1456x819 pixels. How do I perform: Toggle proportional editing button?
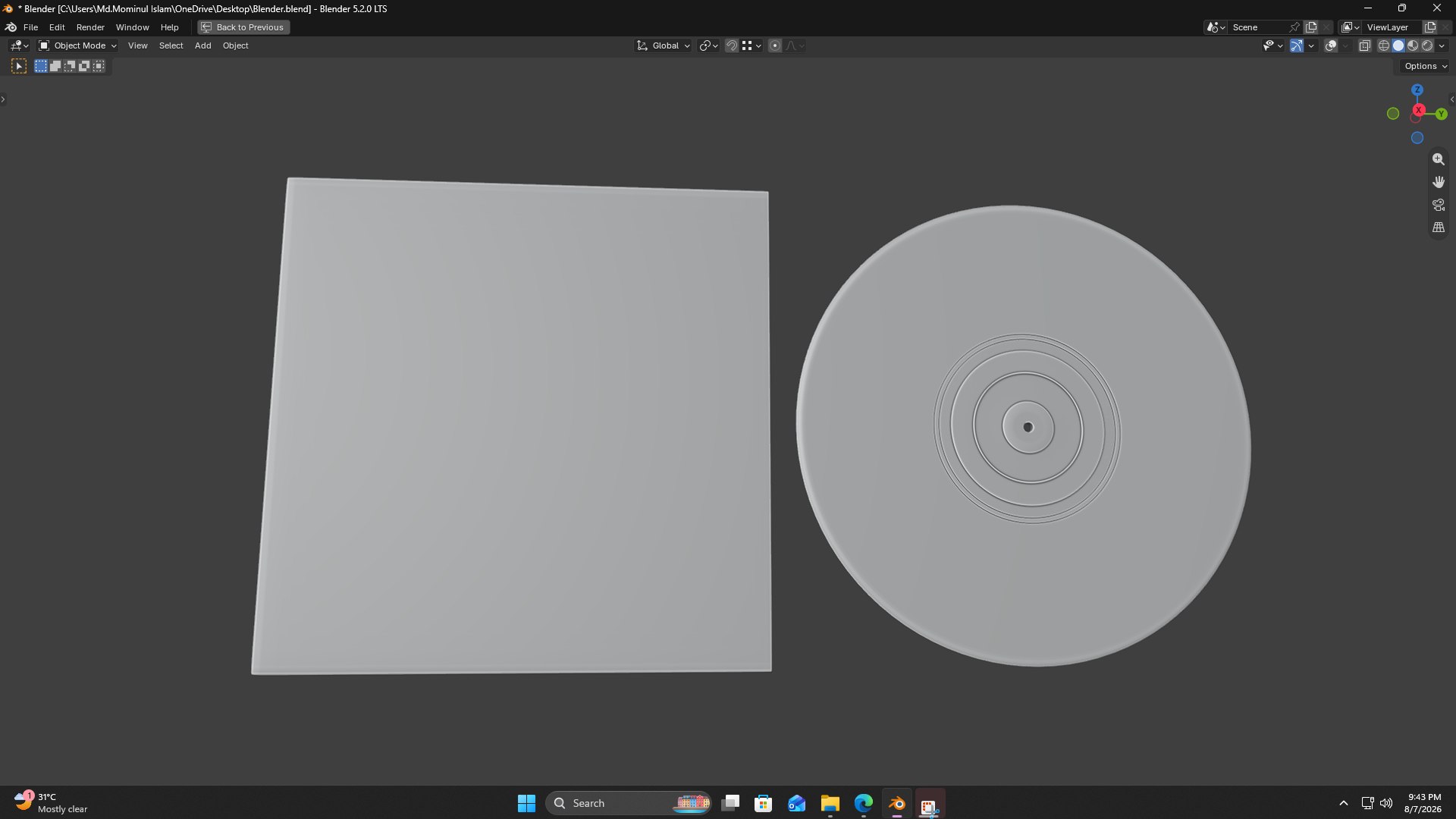coord(775,46)
